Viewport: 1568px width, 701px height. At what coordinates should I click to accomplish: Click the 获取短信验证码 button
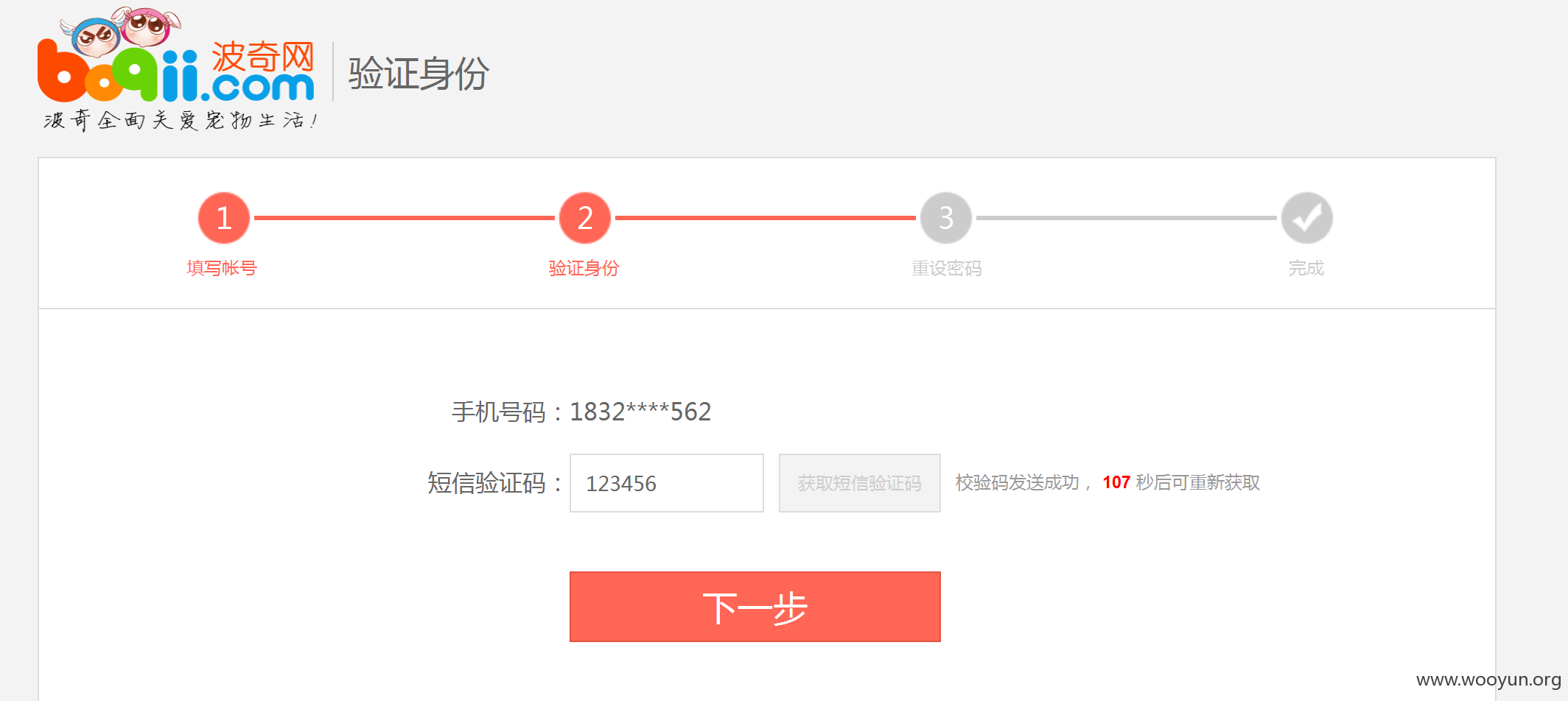click(x=860, y=483)
